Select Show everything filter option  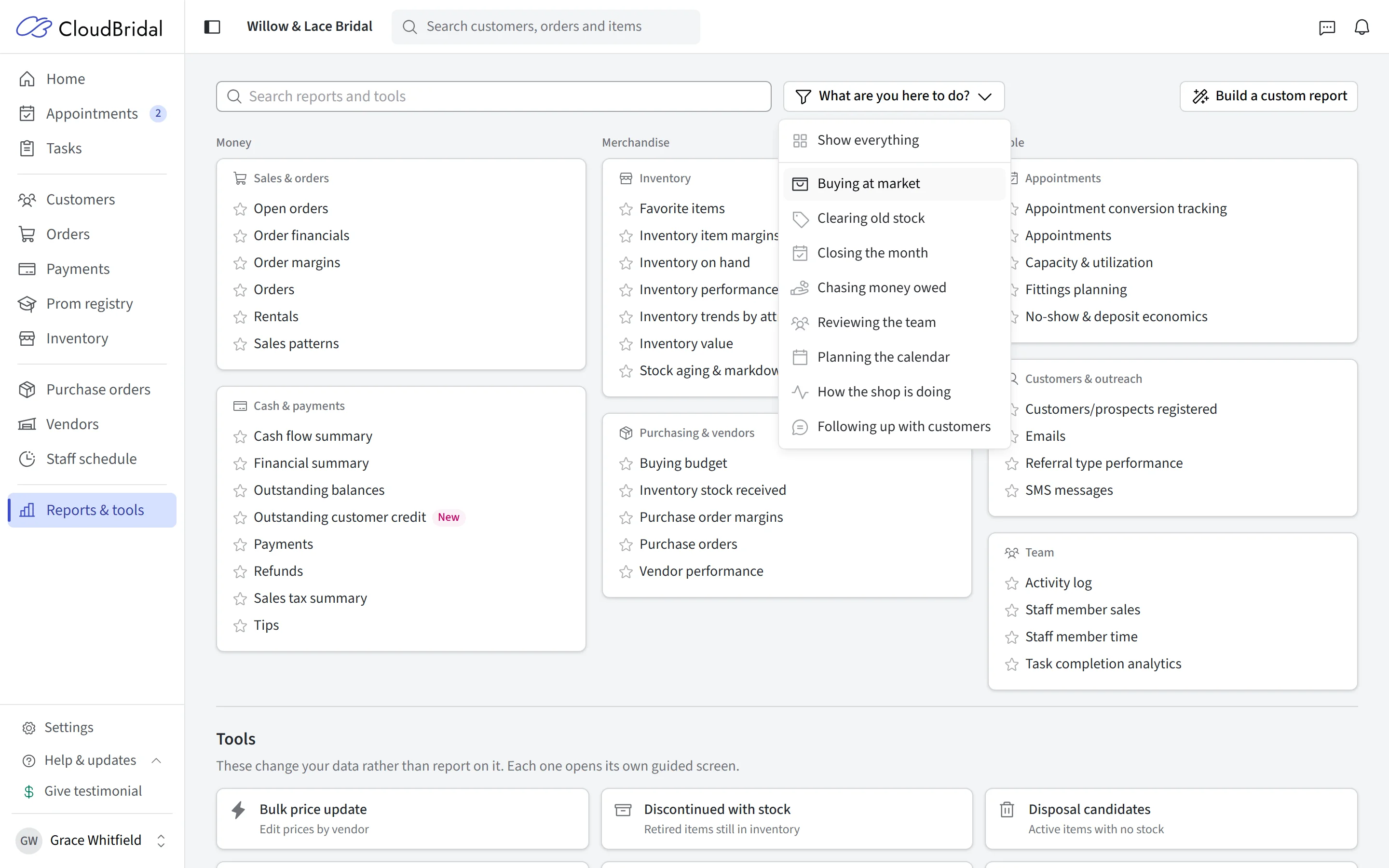(x=894, y=140)
